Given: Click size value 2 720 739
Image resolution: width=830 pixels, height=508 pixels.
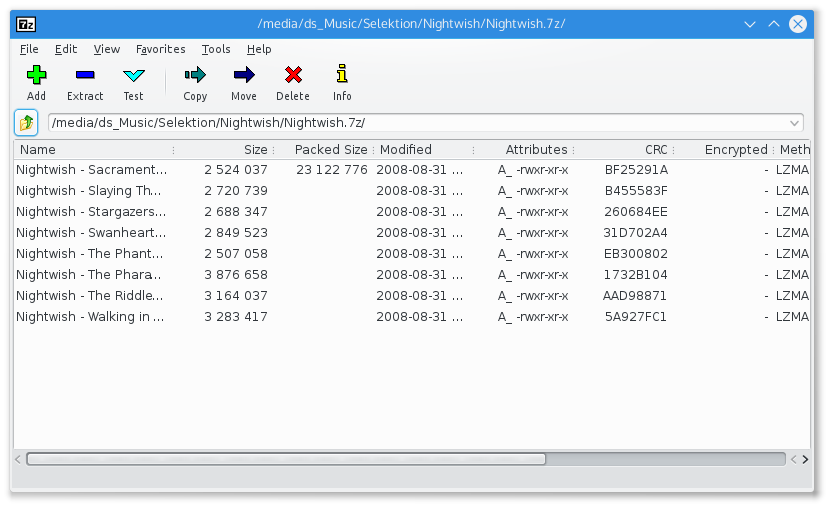Looking at the screenshot, I should click(236, 190).
